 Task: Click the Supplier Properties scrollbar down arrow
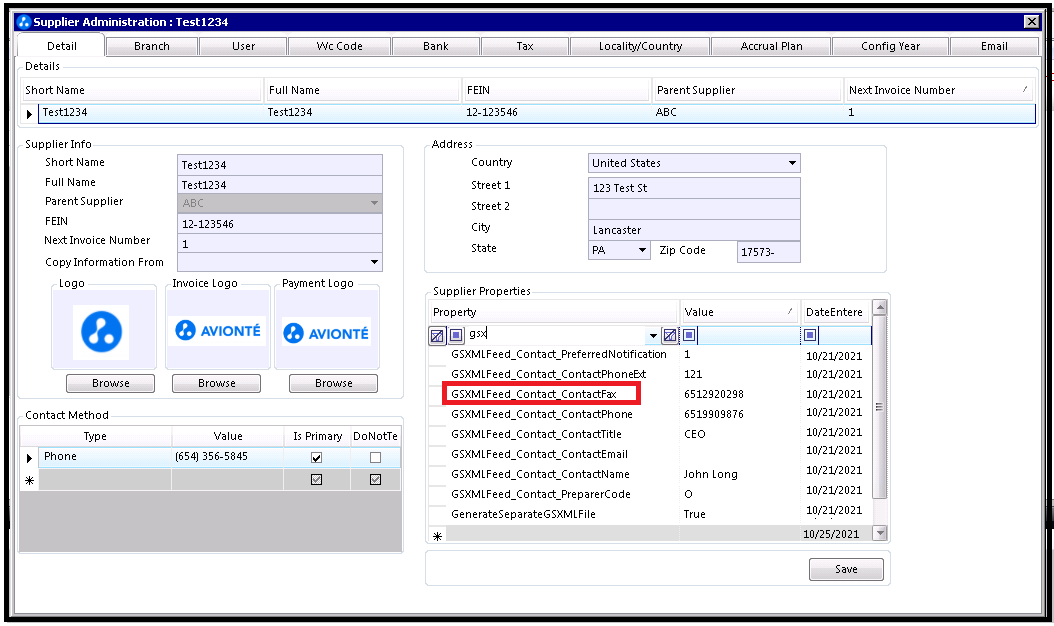point(879,533)
